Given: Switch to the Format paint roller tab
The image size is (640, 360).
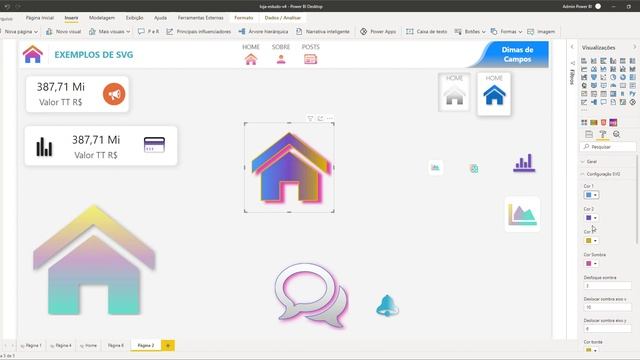Looking at the screenshot, I should point(602,134).
